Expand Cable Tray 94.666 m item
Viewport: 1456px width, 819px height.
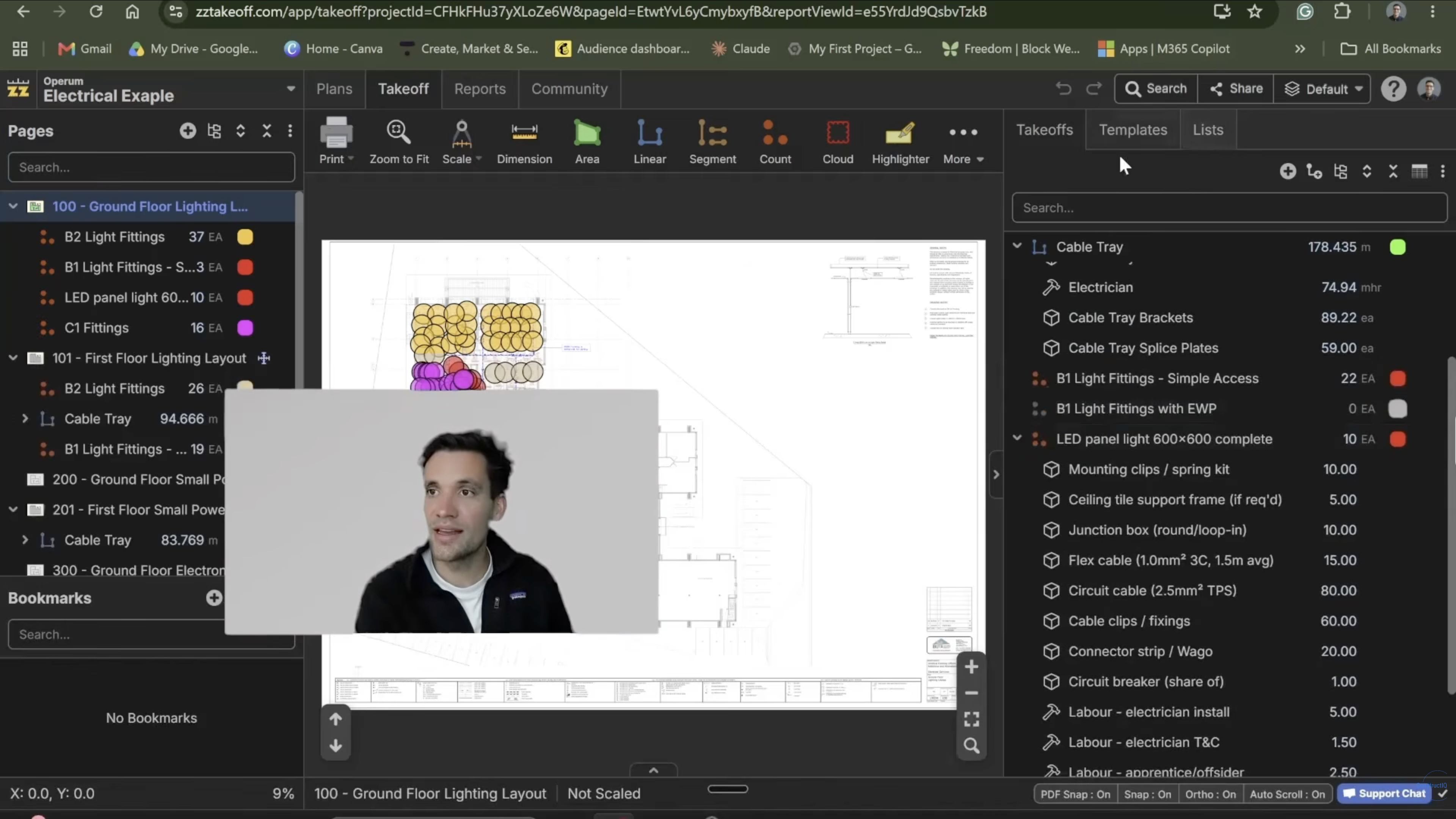click(x=25, y=419)
